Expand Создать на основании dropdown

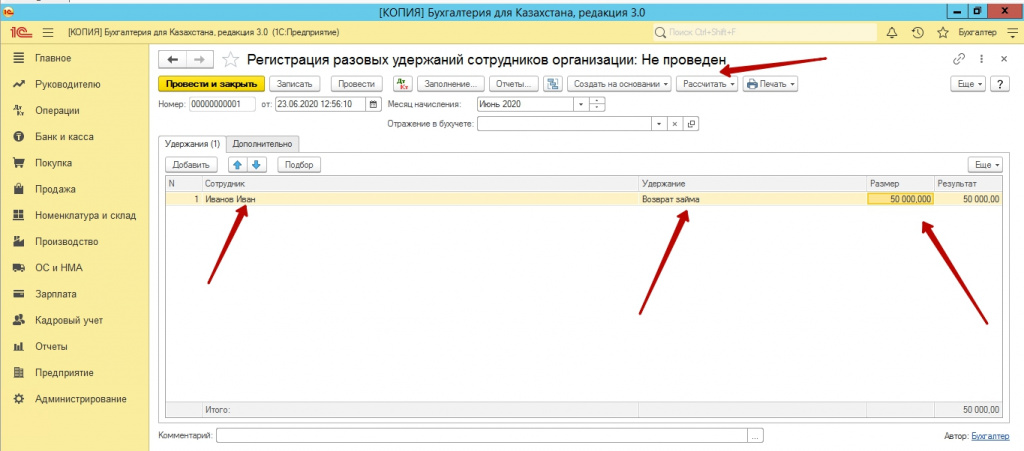pos(619,84)
